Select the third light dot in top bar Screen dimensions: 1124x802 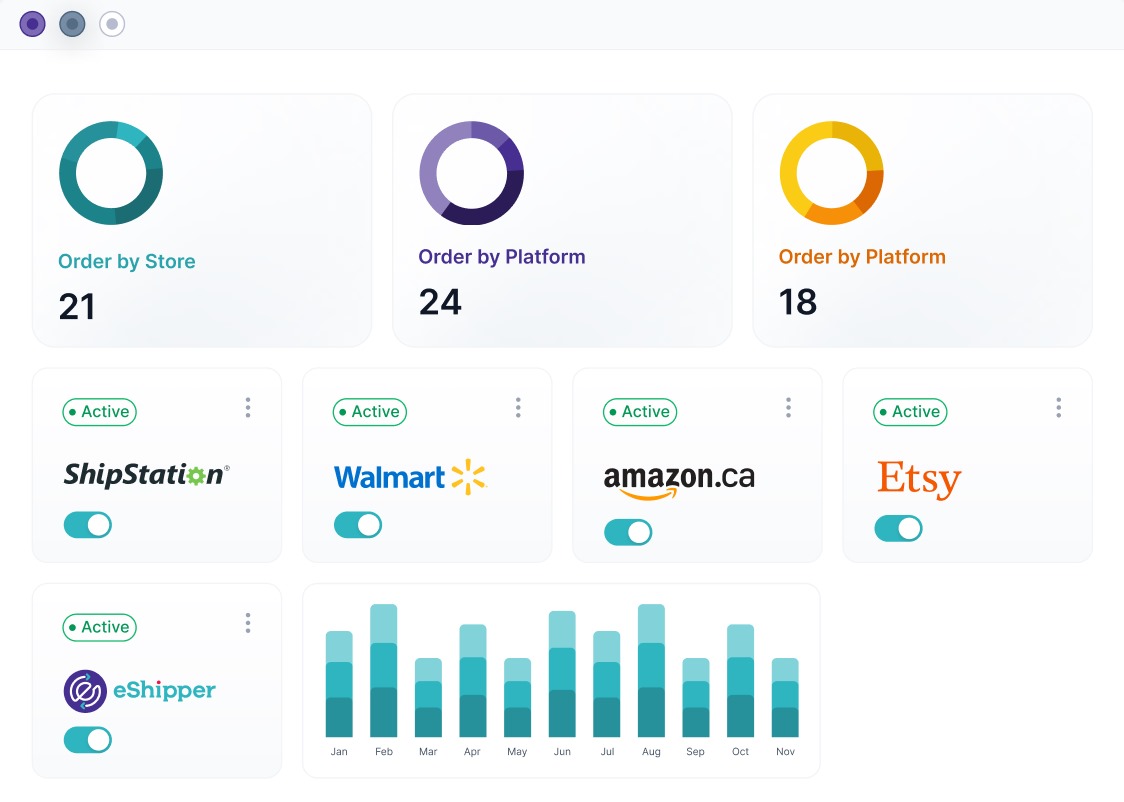point(112,24)
